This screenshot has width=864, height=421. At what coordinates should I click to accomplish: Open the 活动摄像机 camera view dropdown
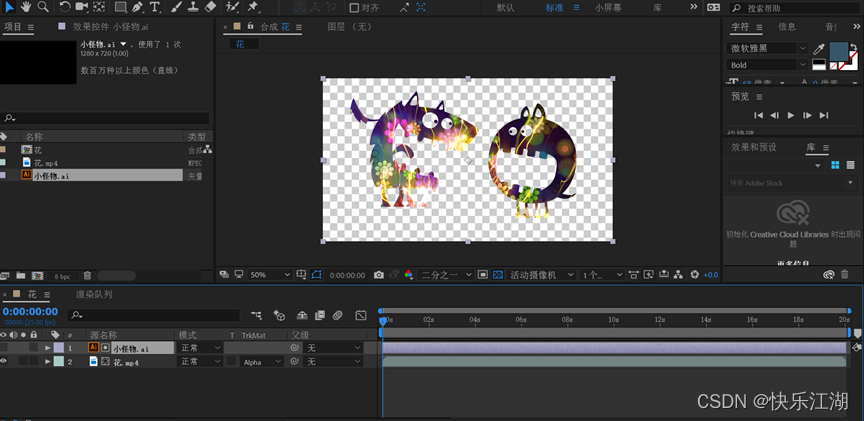coord(541,274)
